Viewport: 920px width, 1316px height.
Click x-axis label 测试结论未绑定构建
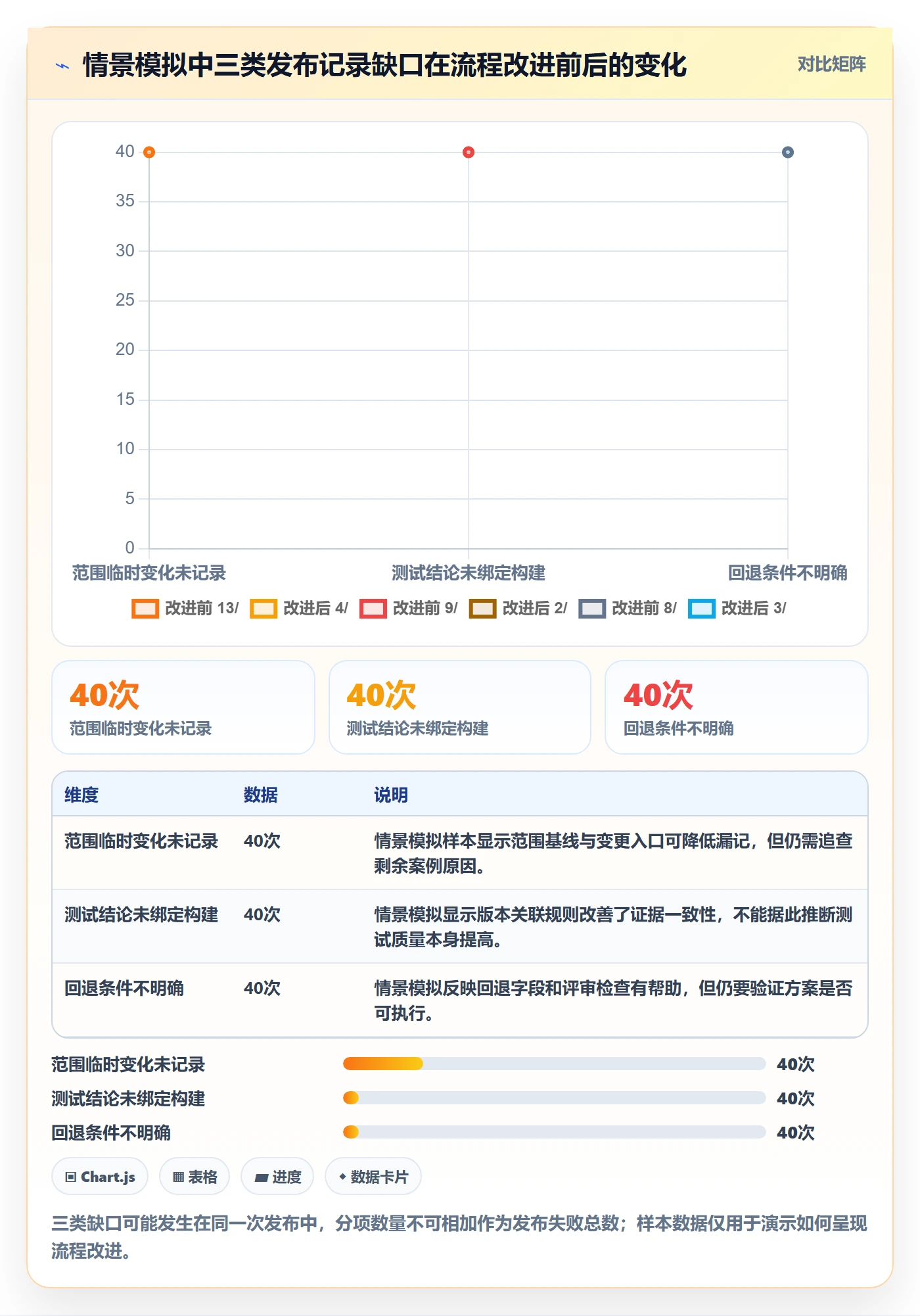pyautogui.click(x=469, y=573)
